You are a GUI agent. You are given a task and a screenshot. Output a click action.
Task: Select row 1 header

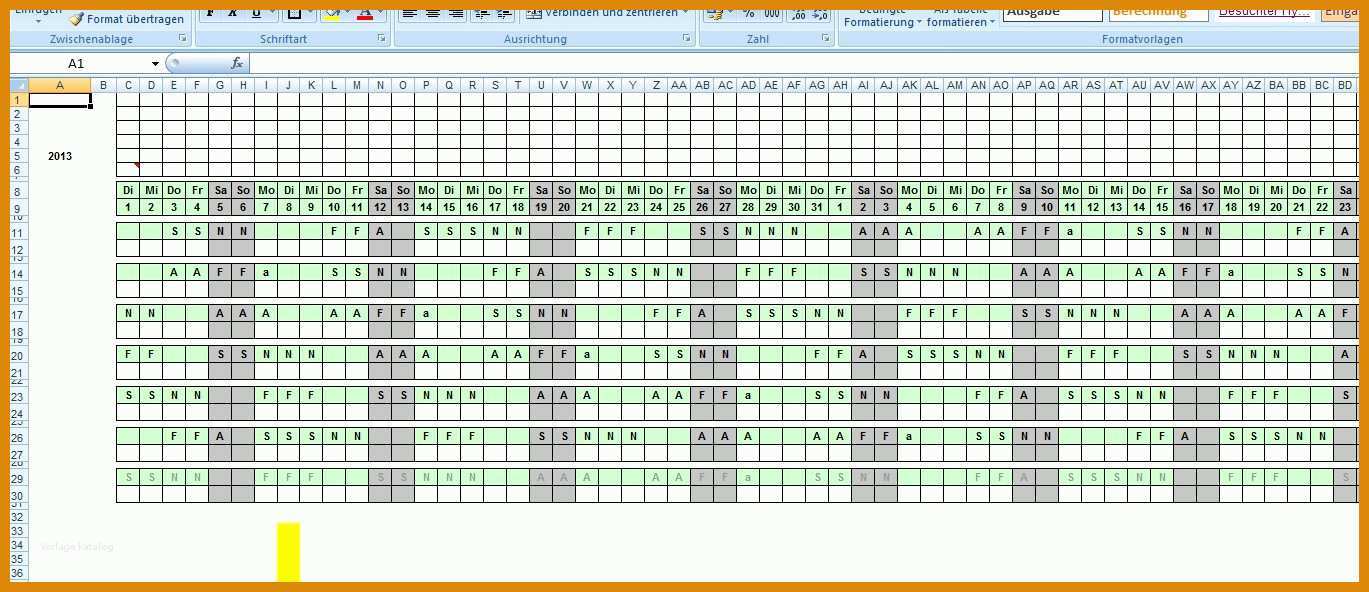tap(19, 100)
